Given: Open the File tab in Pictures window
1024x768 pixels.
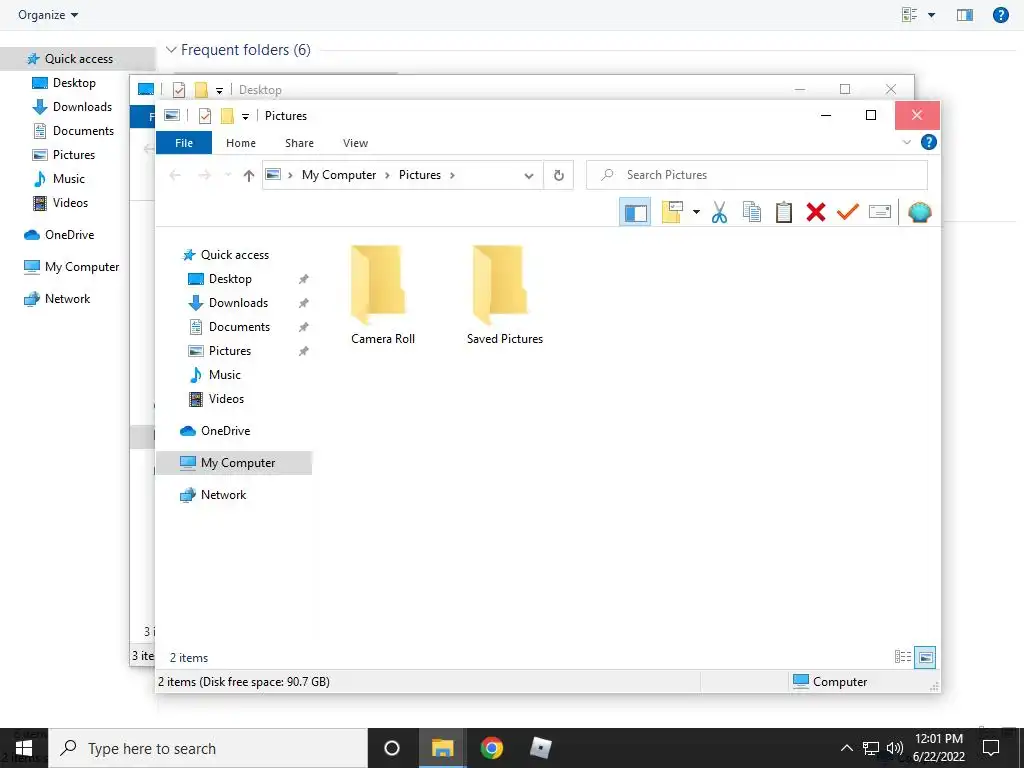Looking at the screenshot, I should [184, 143].
